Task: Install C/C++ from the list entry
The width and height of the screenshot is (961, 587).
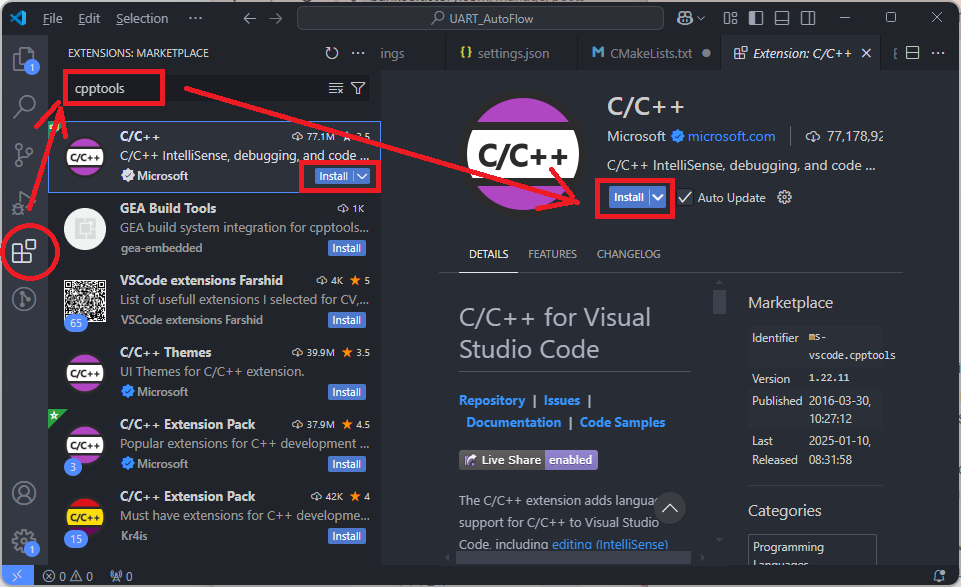Action: pyautogui.click(x=333, y=176)
